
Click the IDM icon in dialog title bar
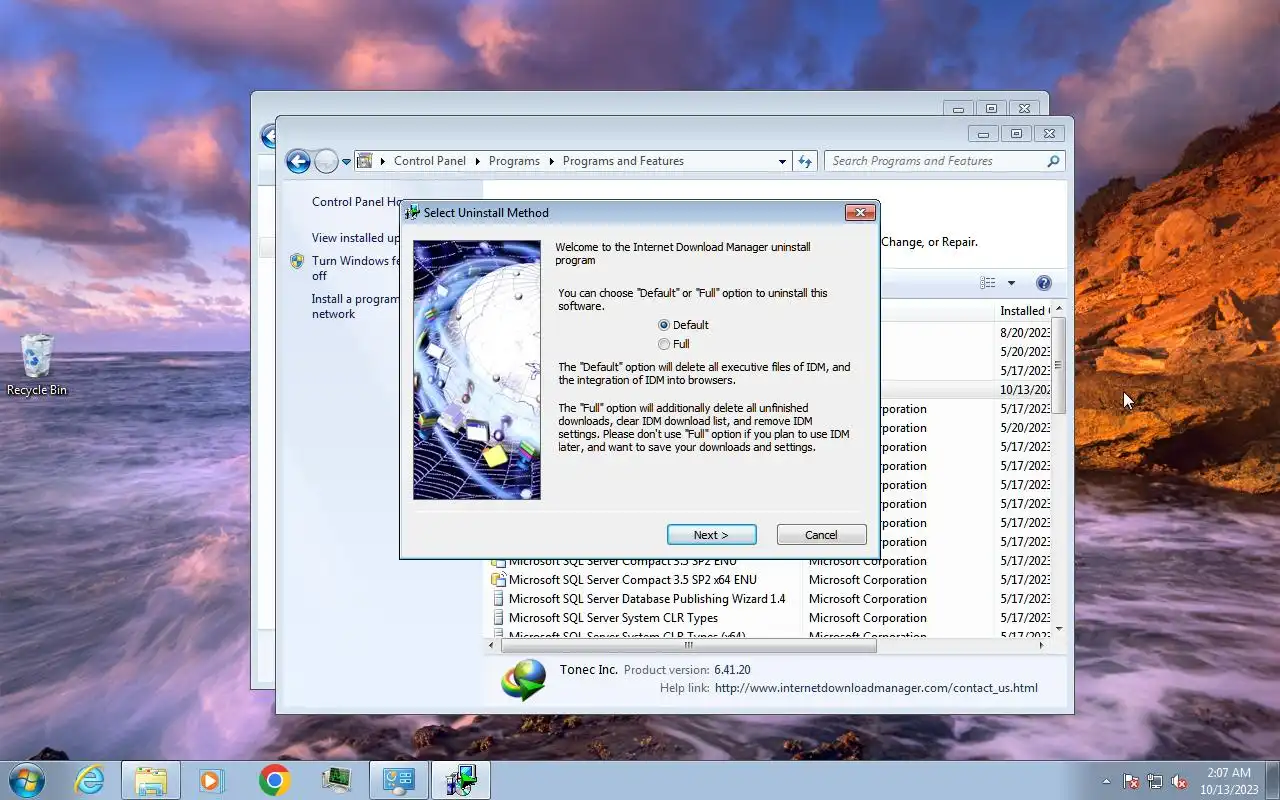tap(411, 212)
